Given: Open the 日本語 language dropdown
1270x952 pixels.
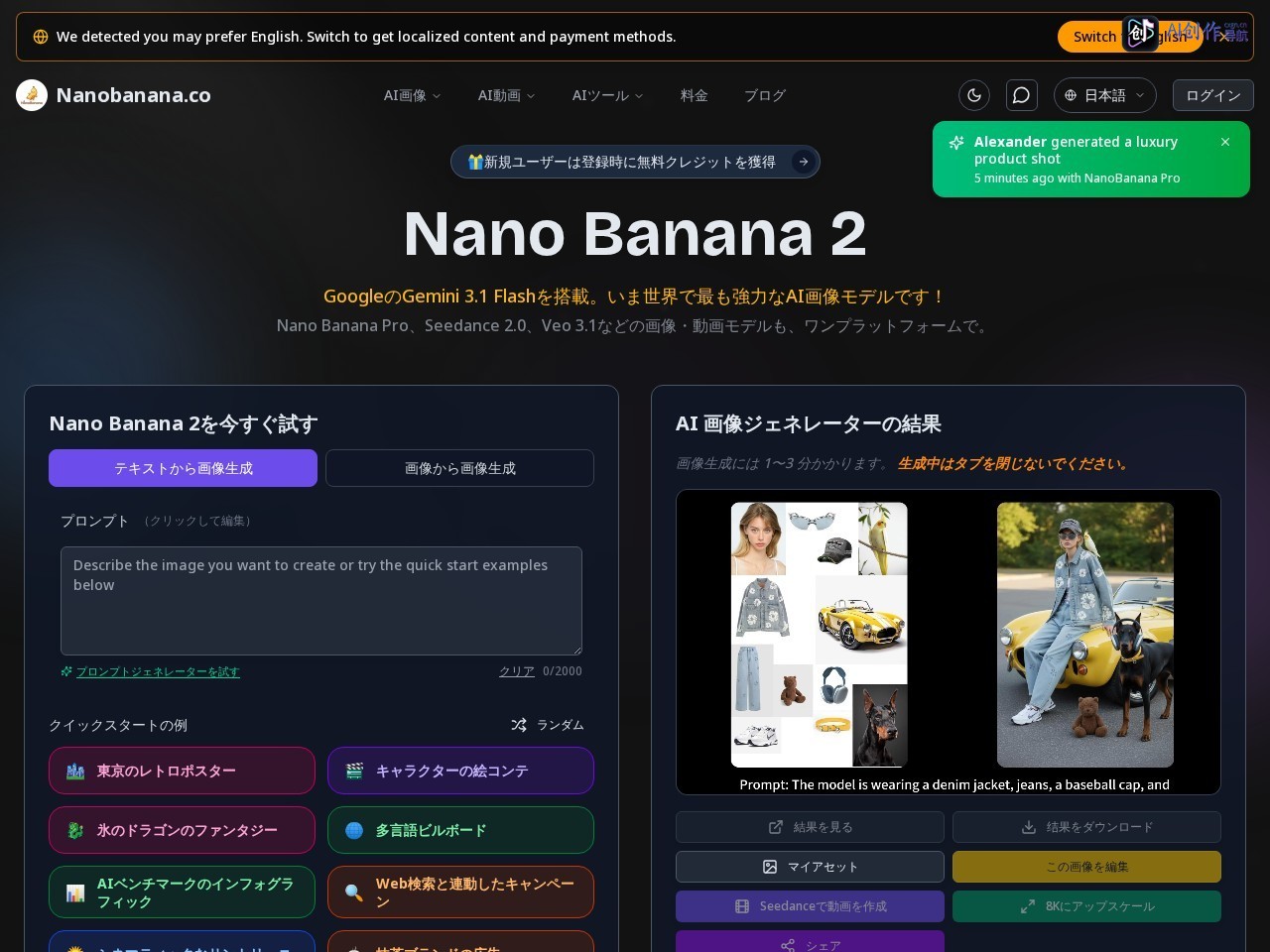Looking at the screenshot, I should tap(1105, 95).
